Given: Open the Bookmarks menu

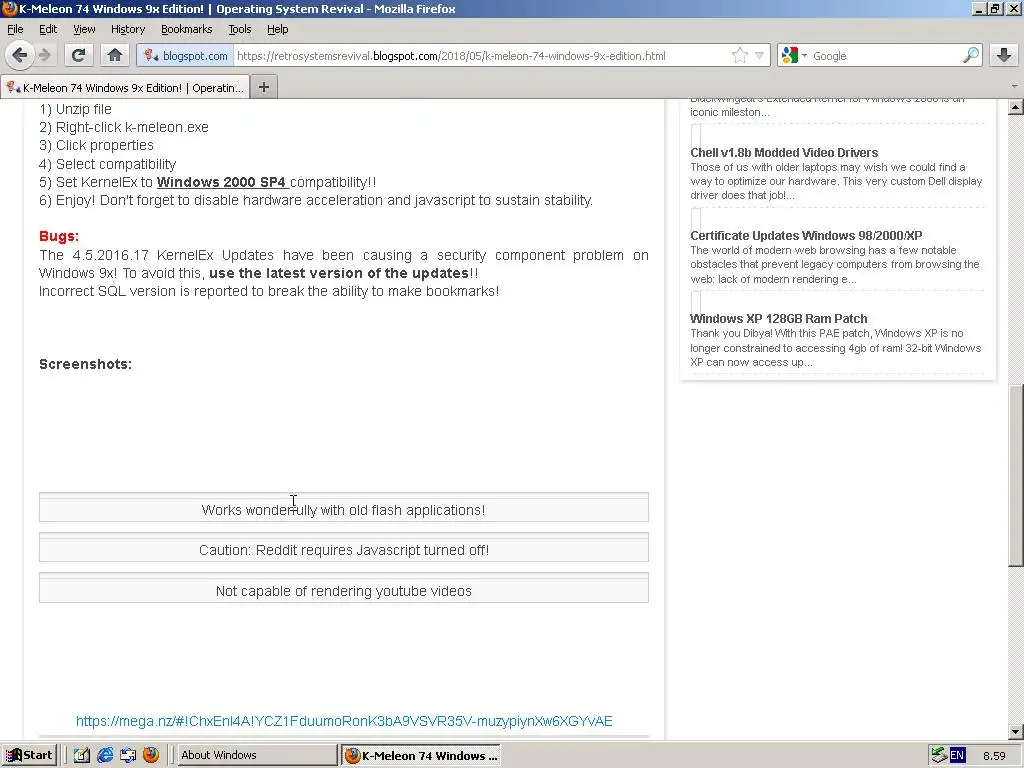Looking at the screenshot, I should click(186, 29).
